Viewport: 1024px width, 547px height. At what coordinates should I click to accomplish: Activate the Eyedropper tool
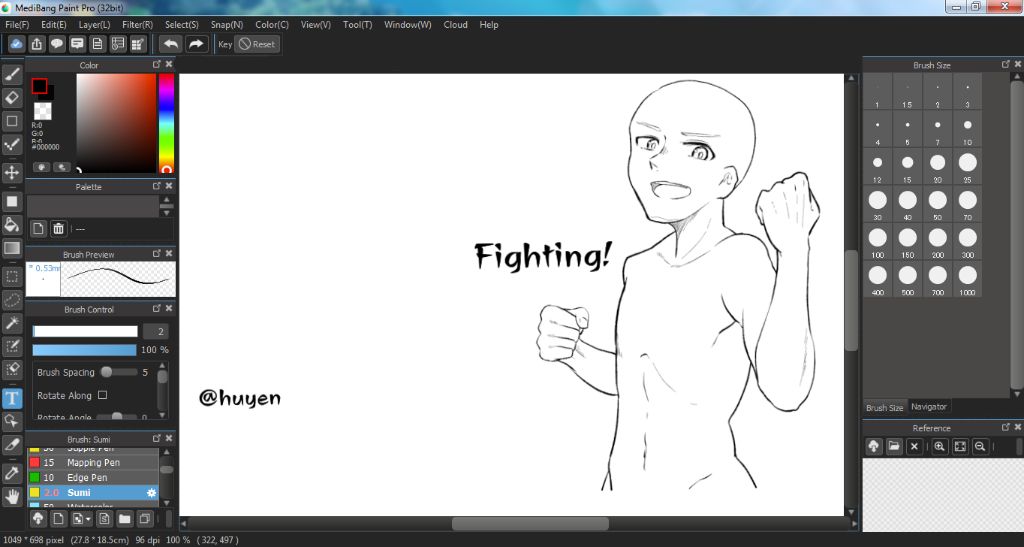click(x=12, y=473)
